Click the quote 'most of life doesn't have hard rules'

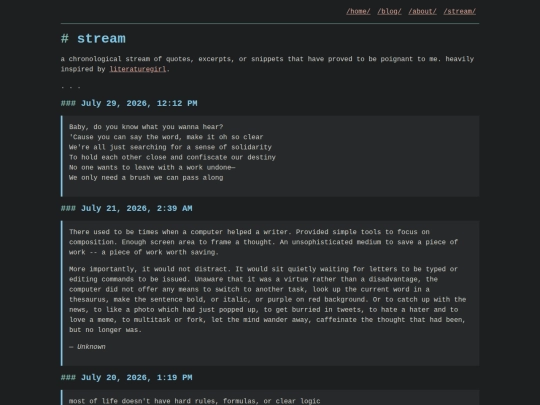pos(195,401)
